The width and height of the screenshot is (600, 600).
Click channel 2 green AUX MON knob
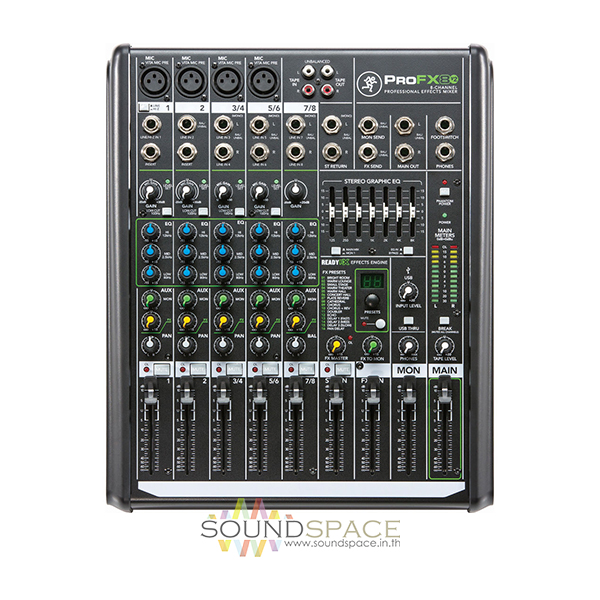pos(185,300)
